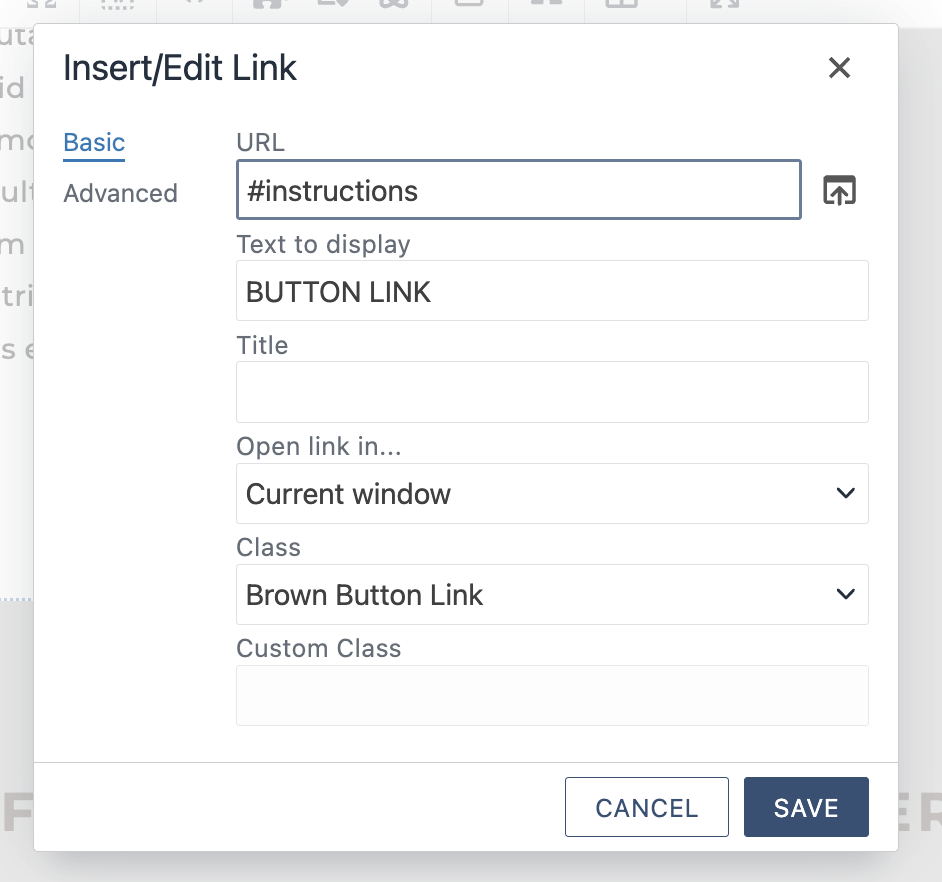Switch to the Advanced tab
Image resolution: width=942 pixels, height=882 pixels.
tap(120, 193)
